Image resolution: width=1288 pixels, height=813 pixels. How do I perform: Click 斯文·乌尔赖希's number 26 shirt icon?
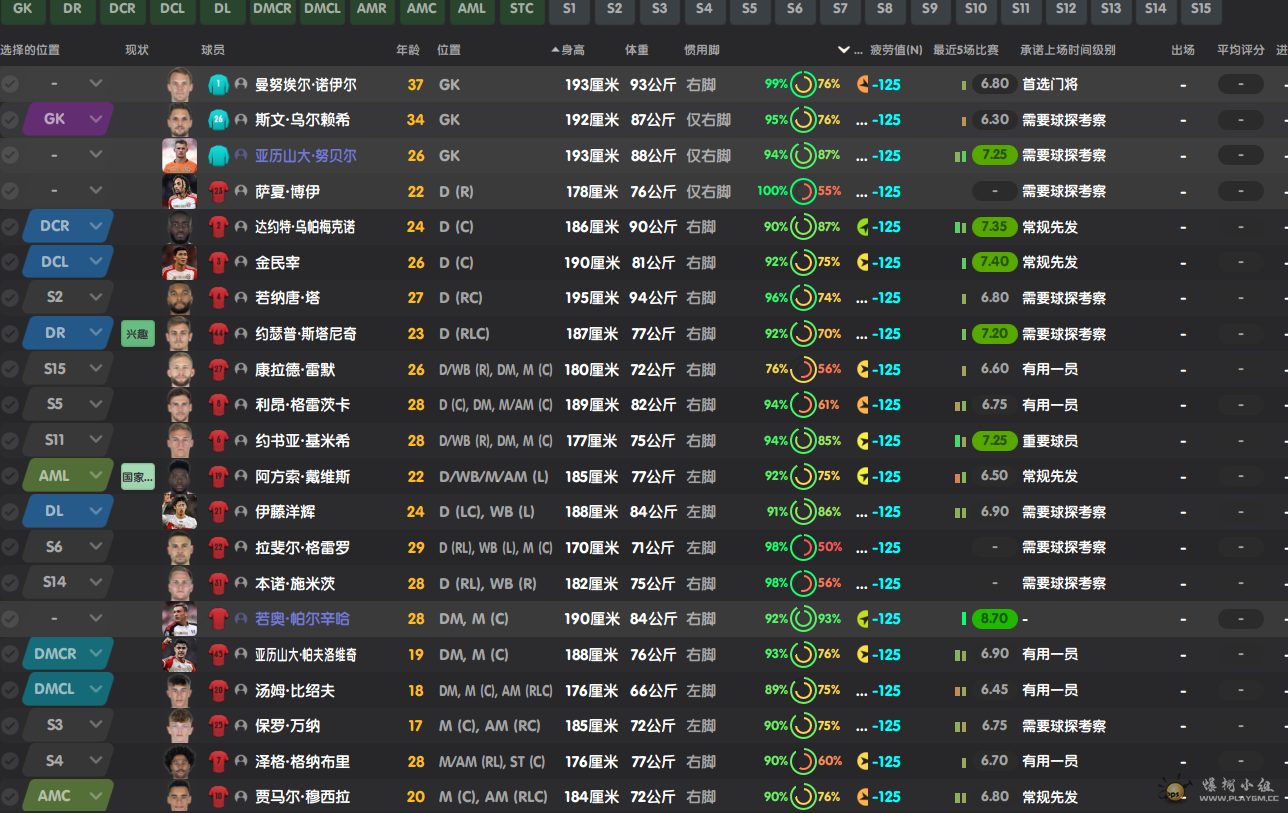point(218,120)
